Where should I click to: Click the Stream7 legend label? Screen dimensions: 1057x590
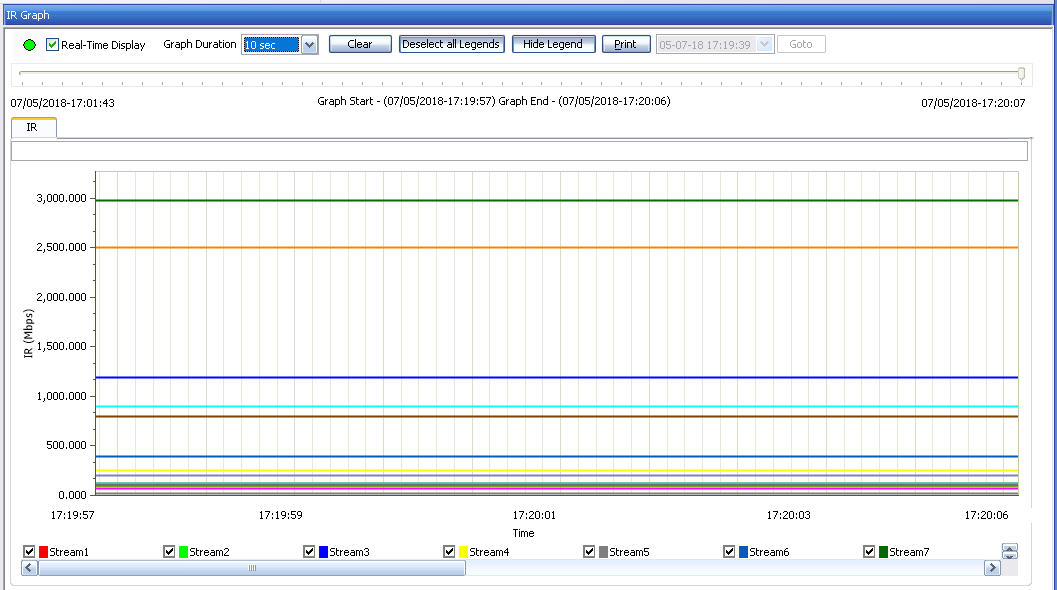tap(909, 552)
